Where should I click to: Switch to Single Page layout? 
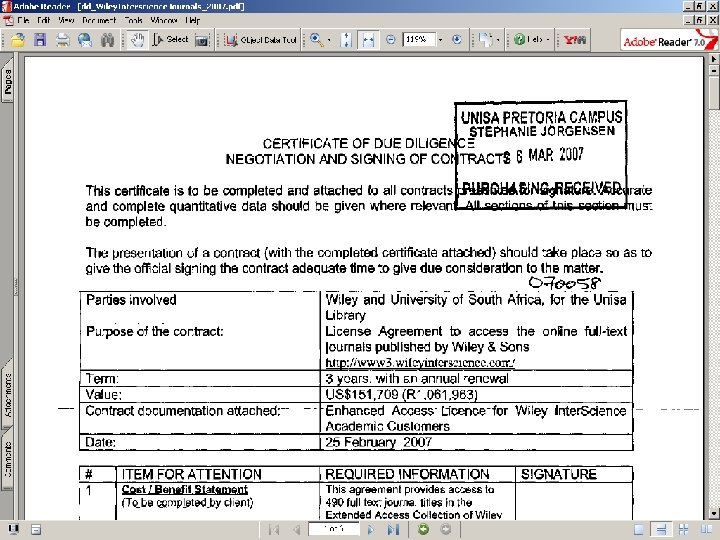(639, 529)
